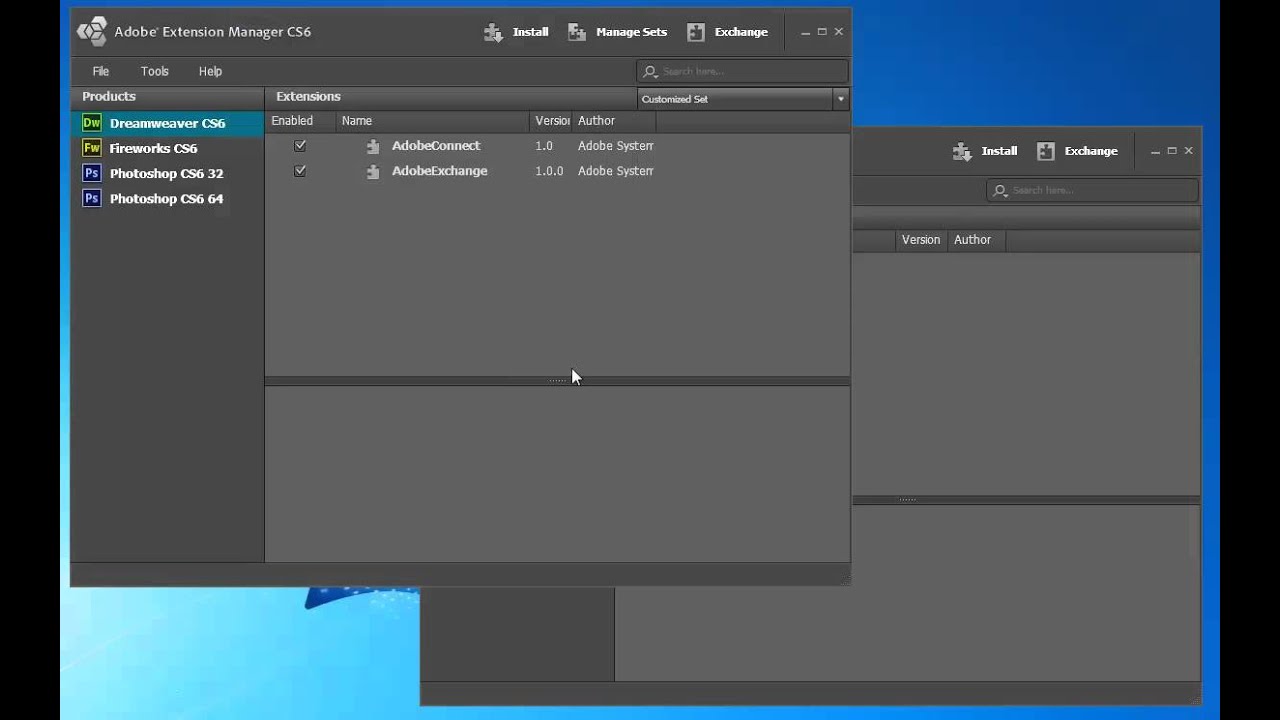
Task: Click Exchange label in the background window
Action: [x=1091, y=151]
